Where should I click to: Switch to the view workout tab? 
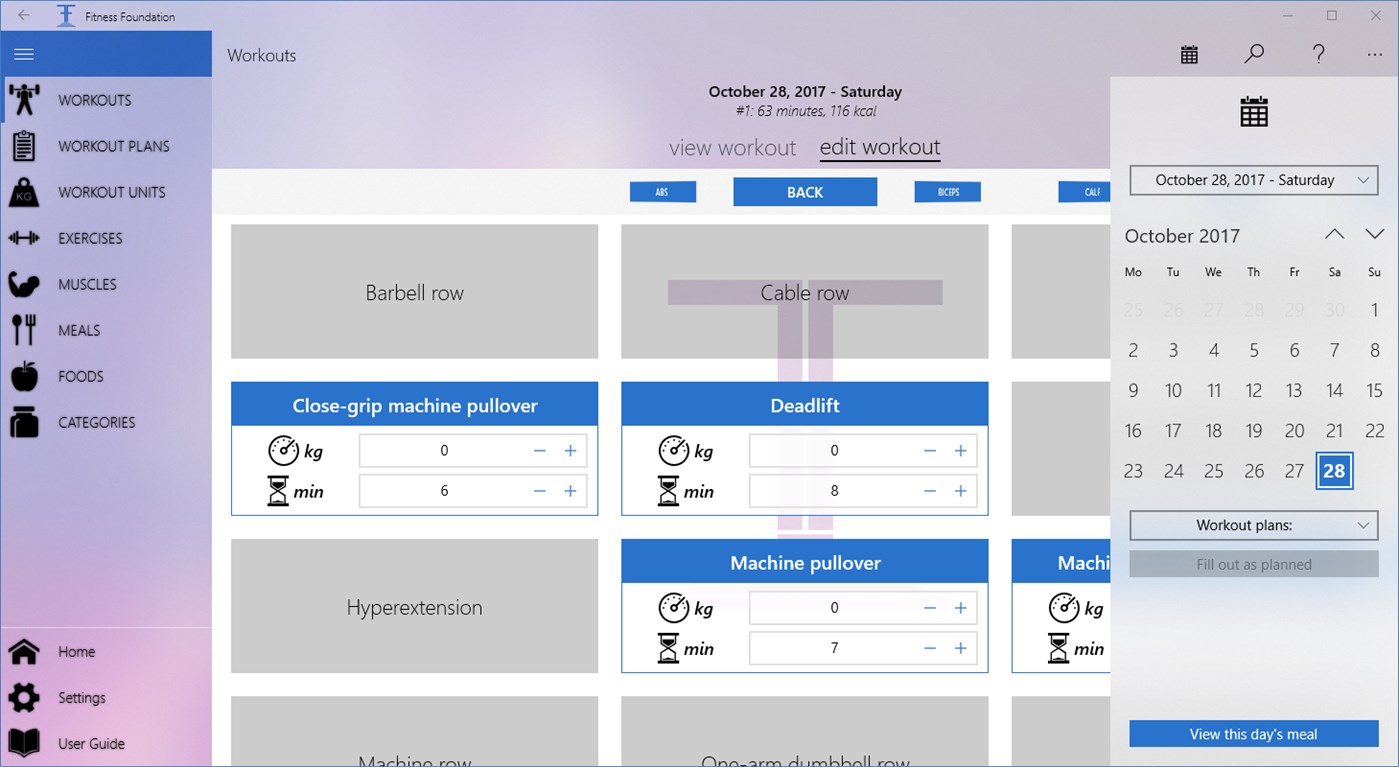[732, 147]
